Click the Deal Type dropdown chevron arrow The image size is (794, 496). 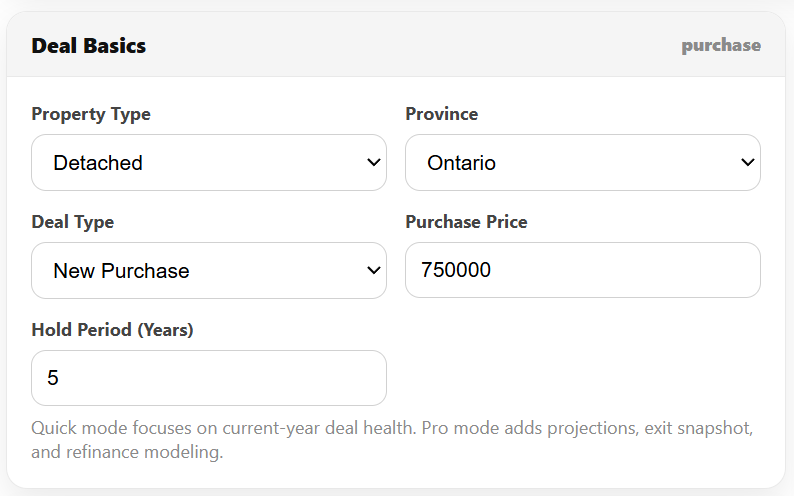pyautogui.click(x=374, y=270)
